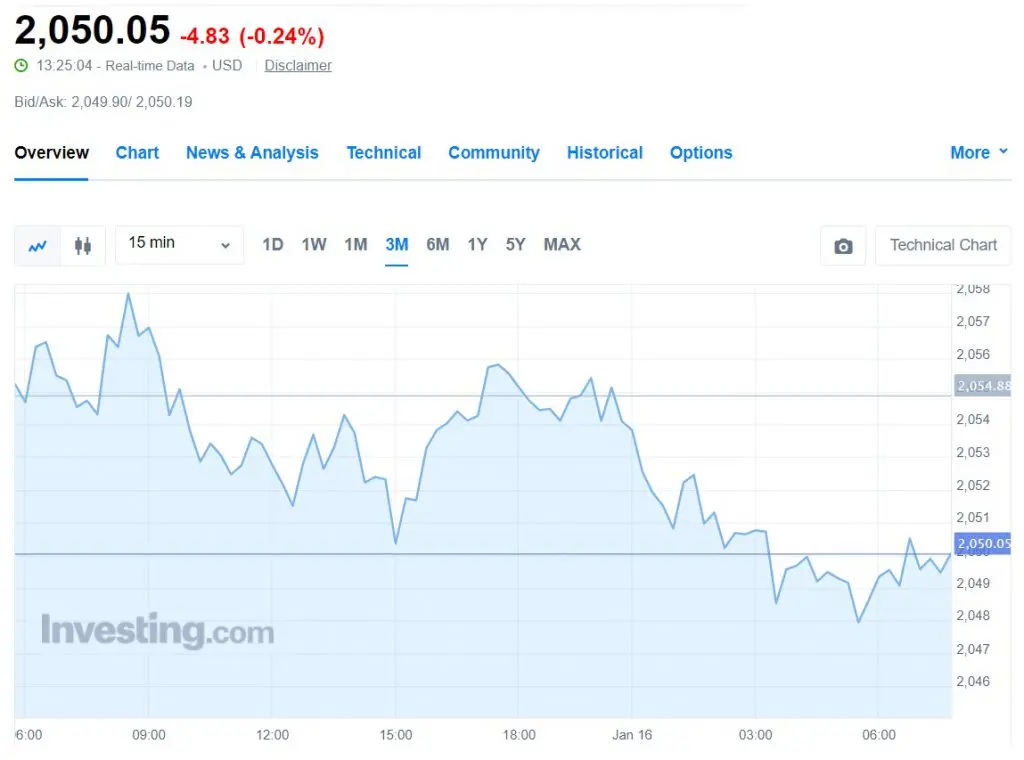Switch to line chart view icon

[37, 246]
